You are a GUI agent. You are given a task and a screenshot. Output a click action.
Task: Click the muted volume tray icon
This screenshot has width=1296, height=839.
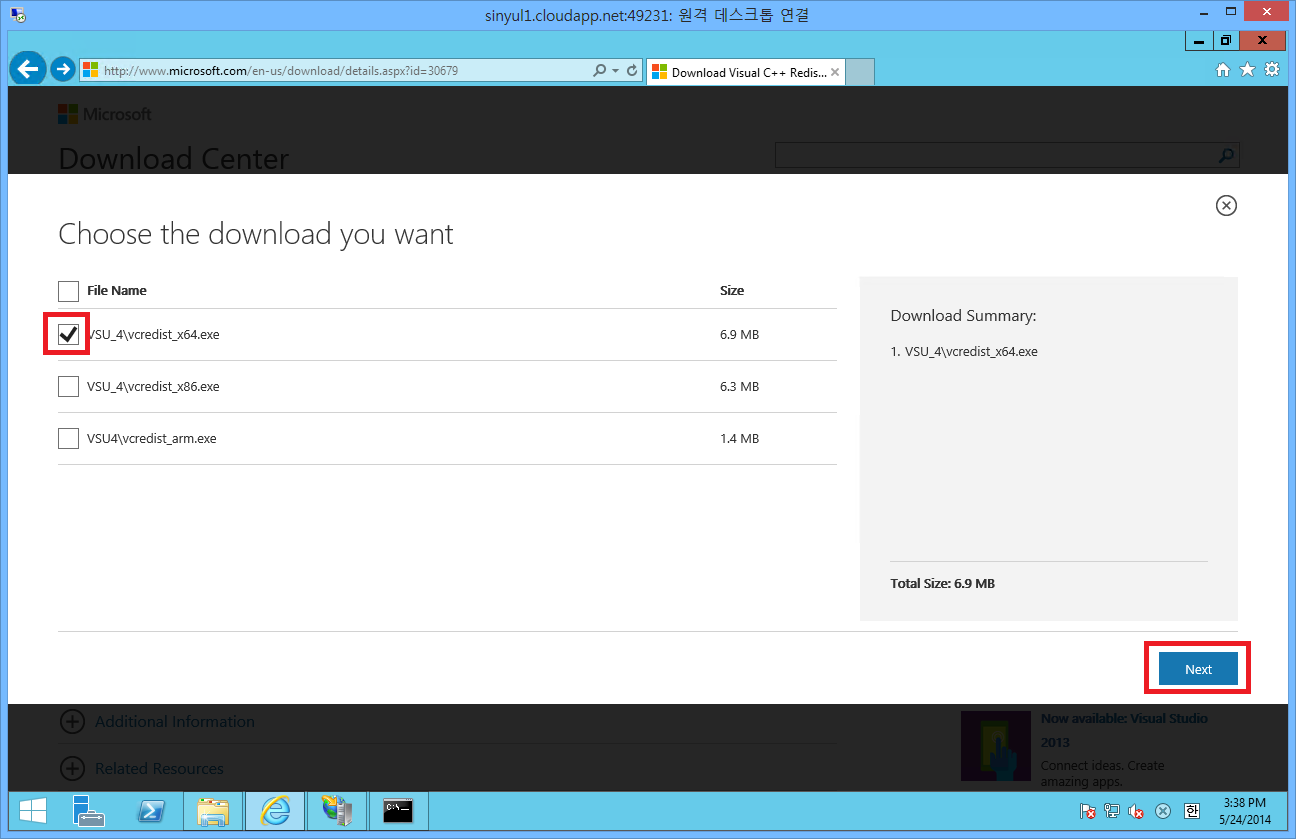1136,811
